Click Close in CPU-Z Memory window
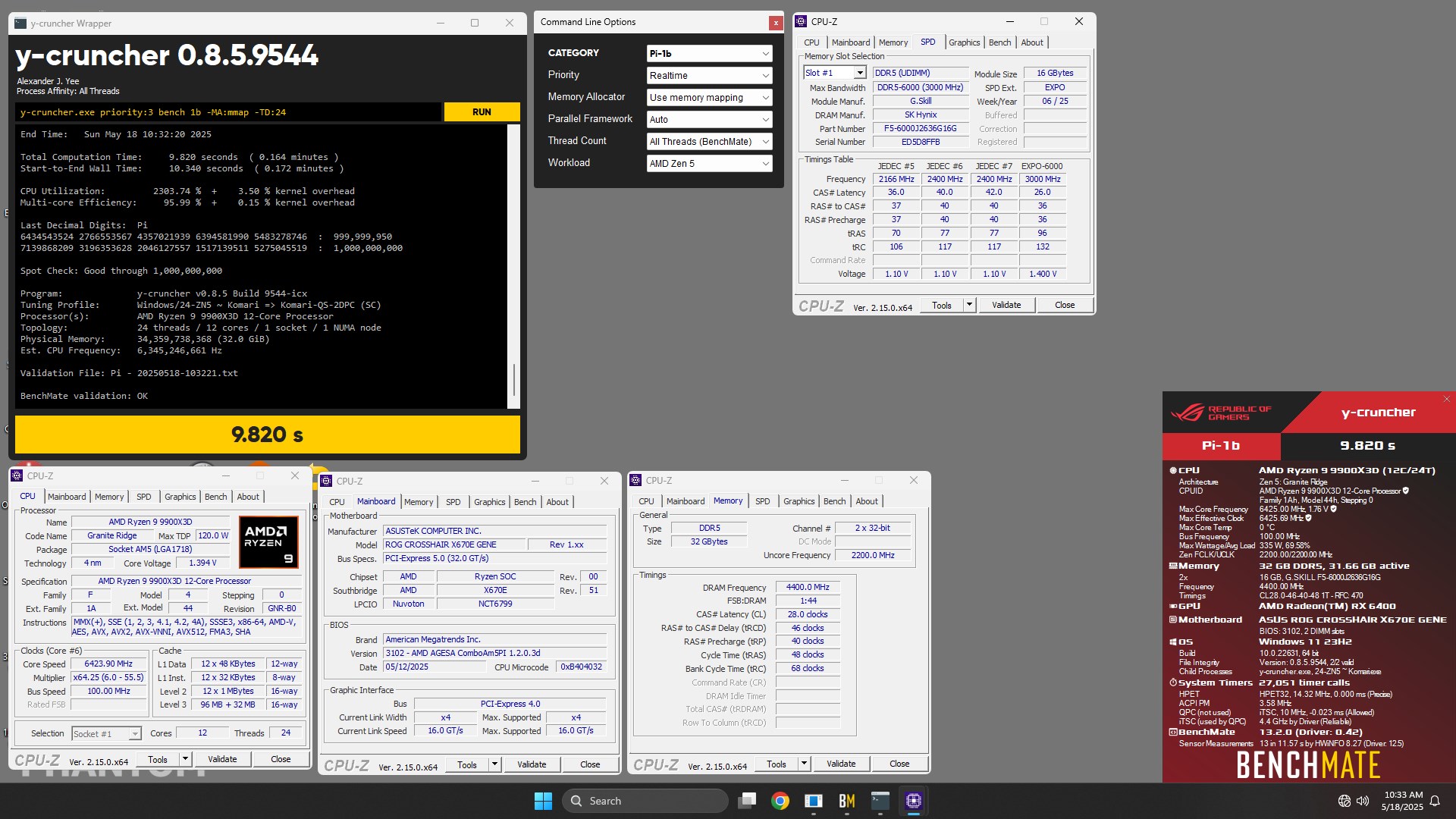 click(899, 764)
